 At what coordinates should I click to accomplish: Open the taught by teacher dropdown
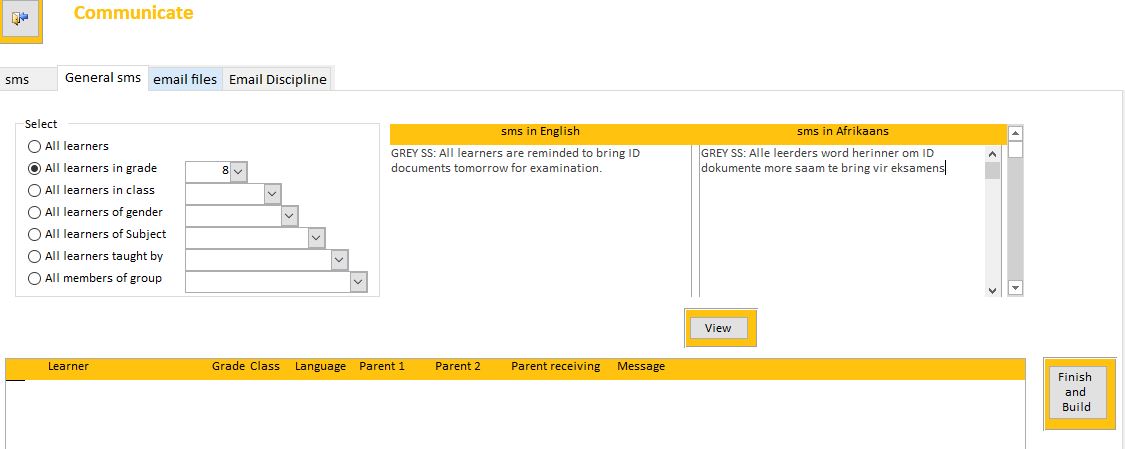tap(339, 260)
